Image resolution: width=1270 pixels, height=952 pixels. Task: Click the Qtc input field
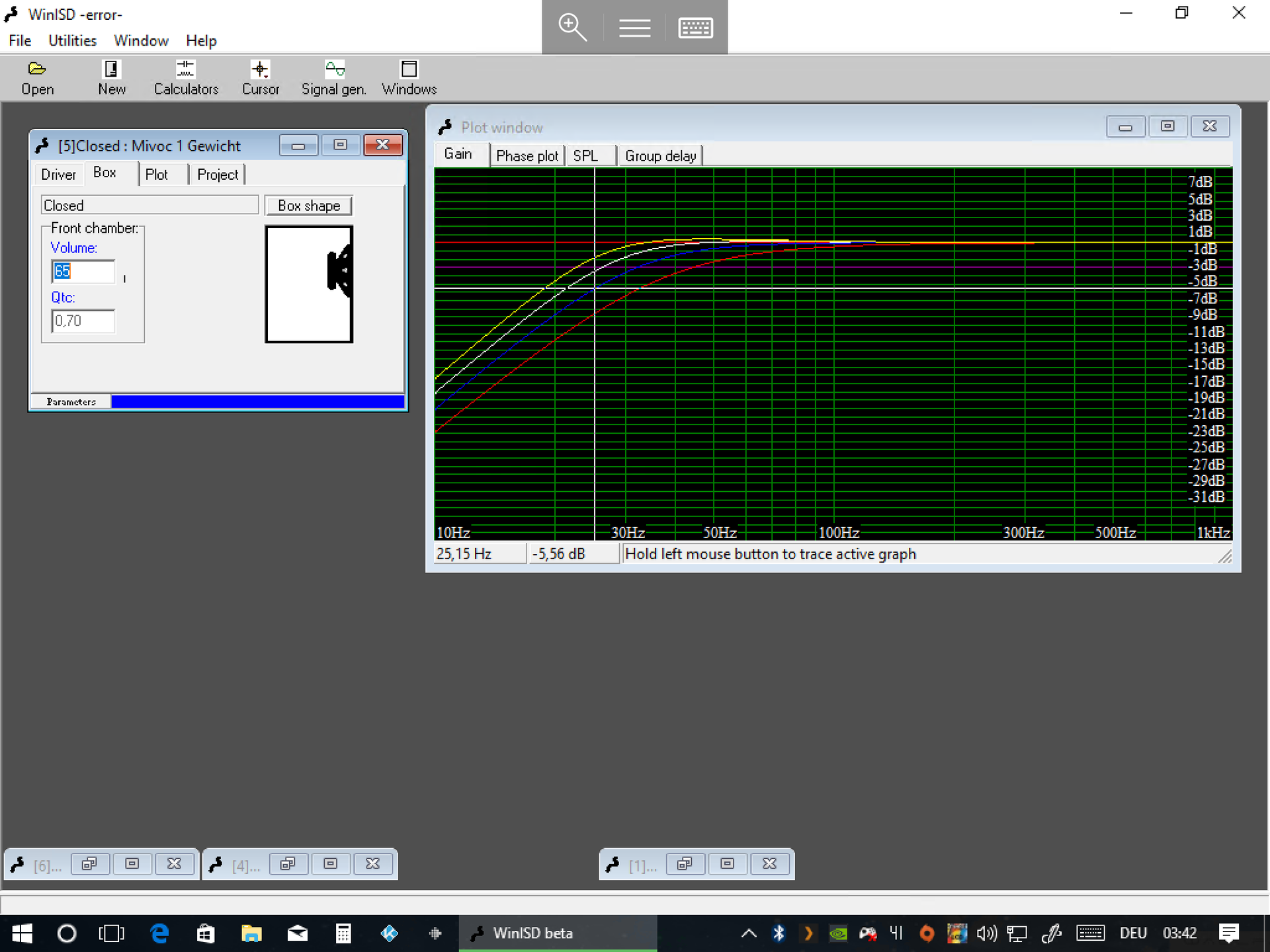click(x=83, y=321)
